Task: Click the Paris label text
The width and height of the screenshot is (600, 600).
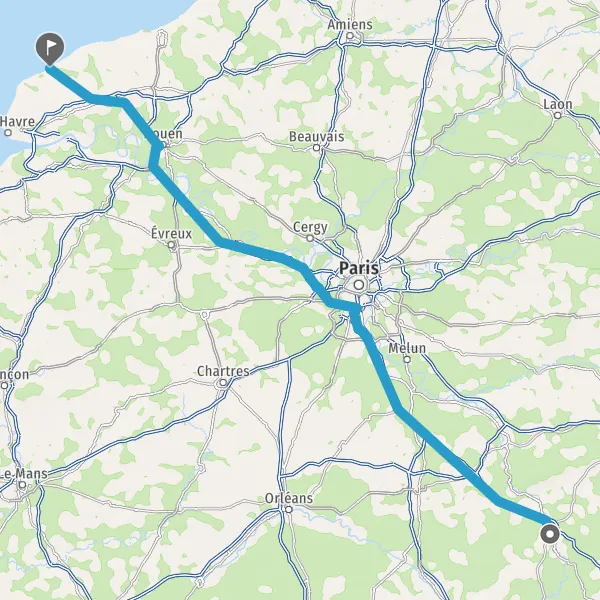Action: pyautogui.click(x=359, y=268)
